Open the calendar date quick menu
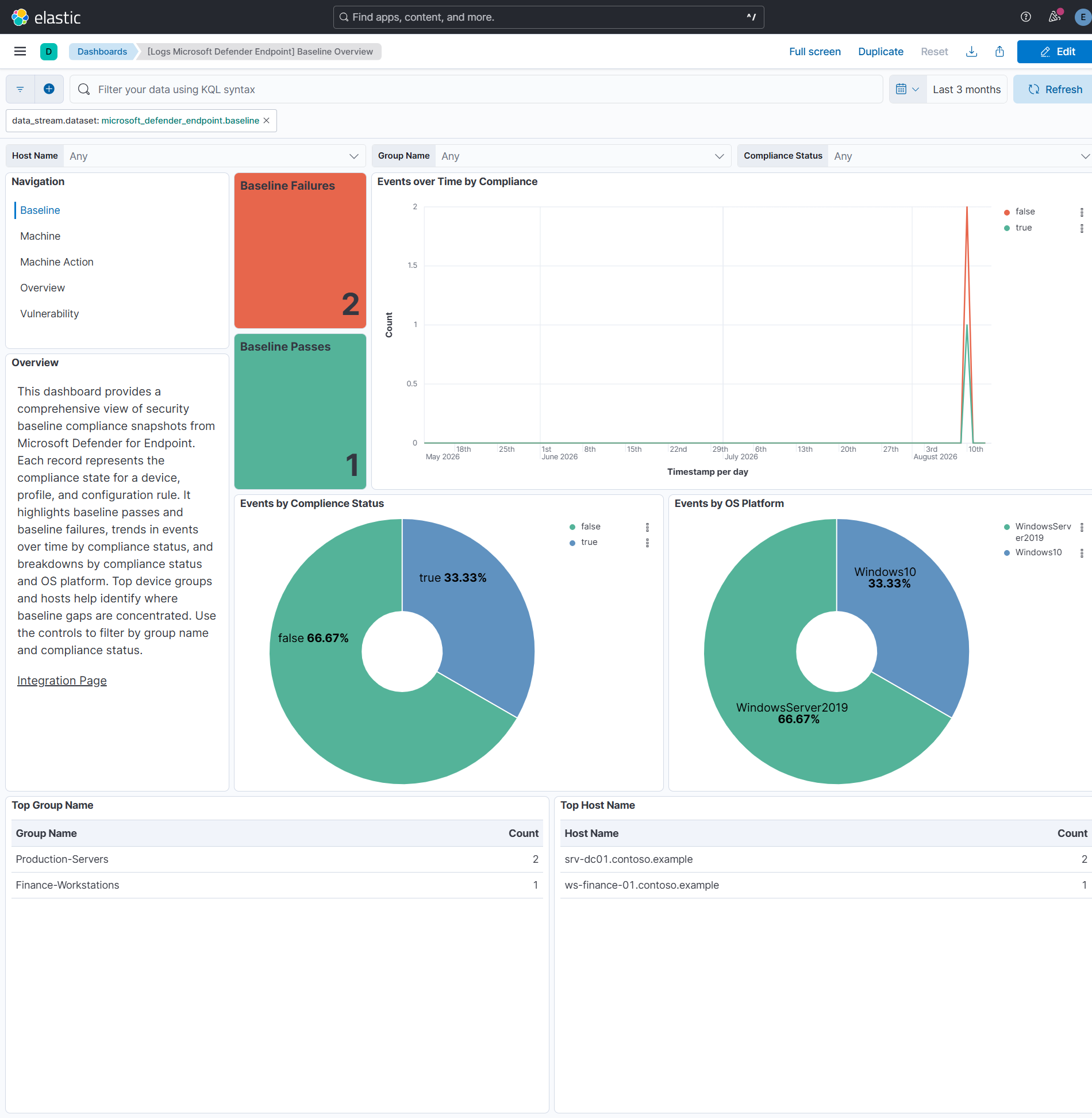 point(908,89)
